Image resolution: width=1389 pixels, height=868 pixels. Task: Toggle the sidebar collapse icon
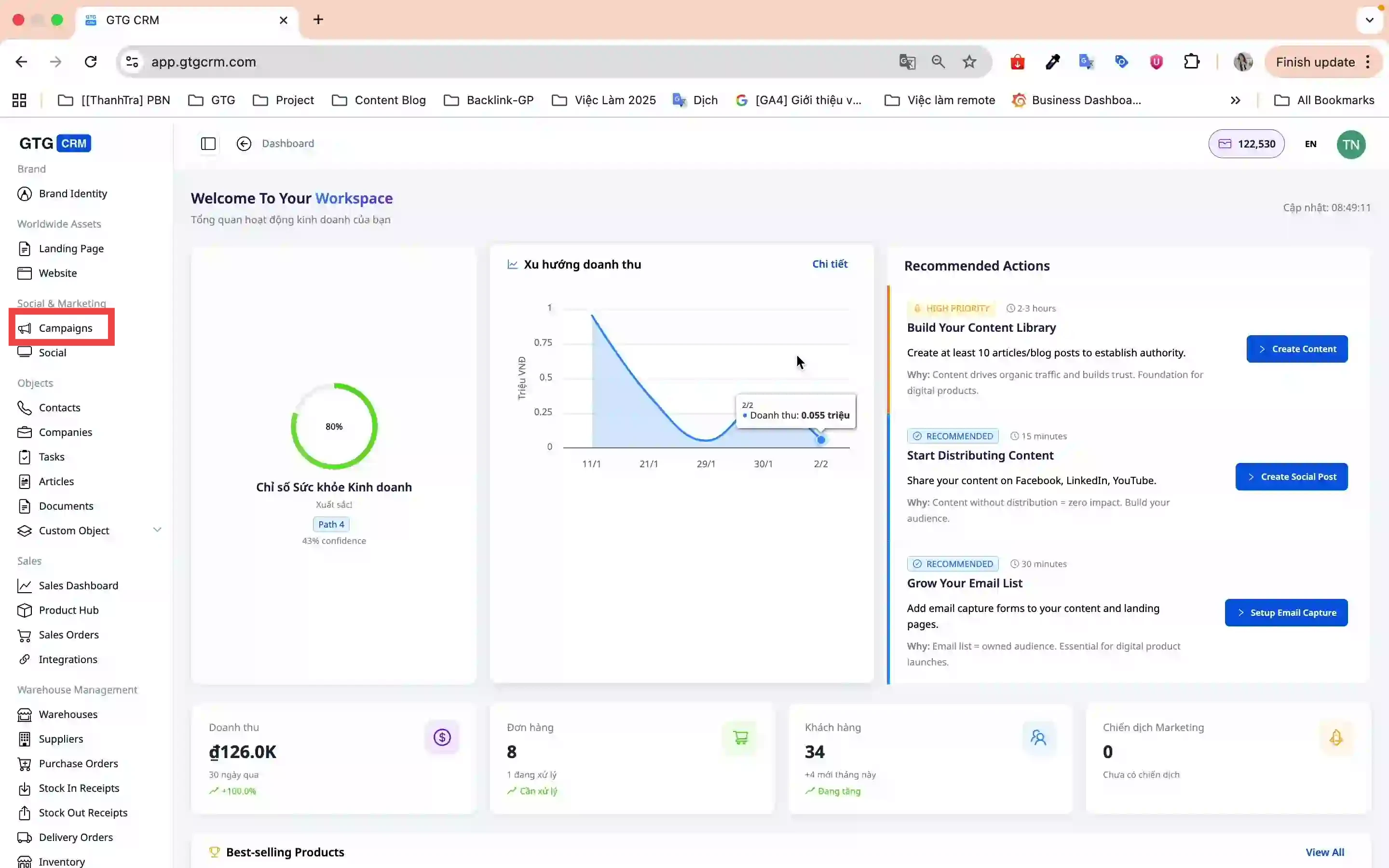click(x=208, y=144)
